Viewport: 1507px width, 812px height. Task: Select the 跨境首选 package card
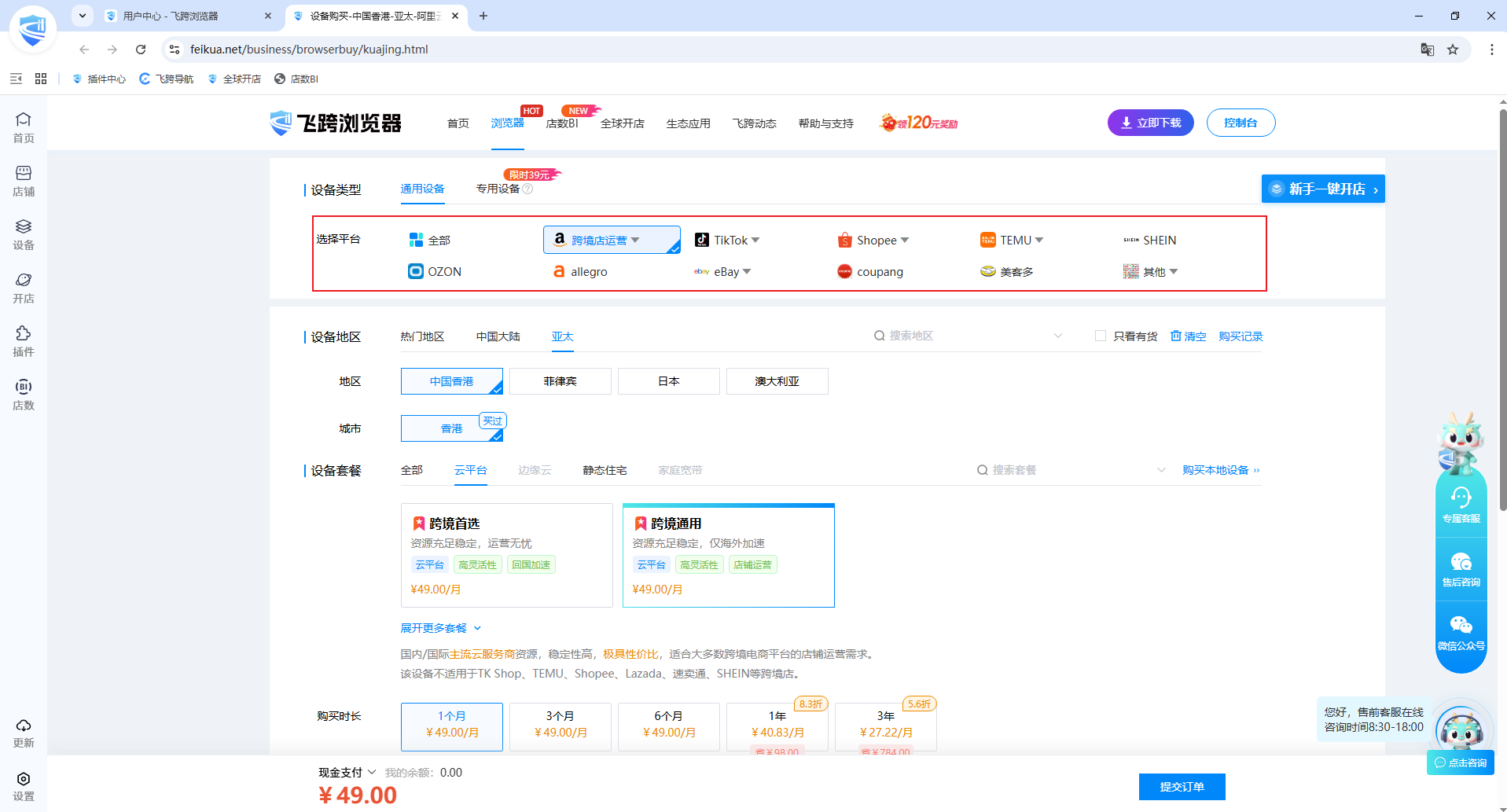click(x=507, y=555)
